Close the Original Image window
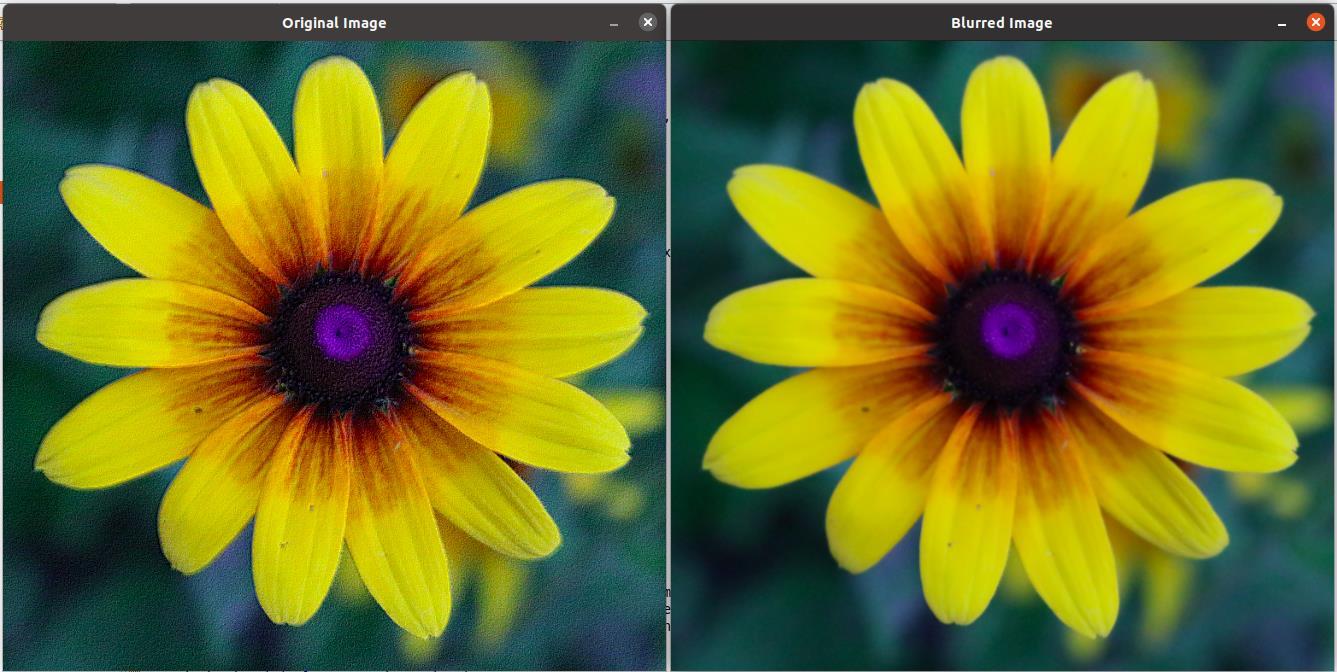The height and width of the screenshot is (672, 1337). (x=648, y=22)
